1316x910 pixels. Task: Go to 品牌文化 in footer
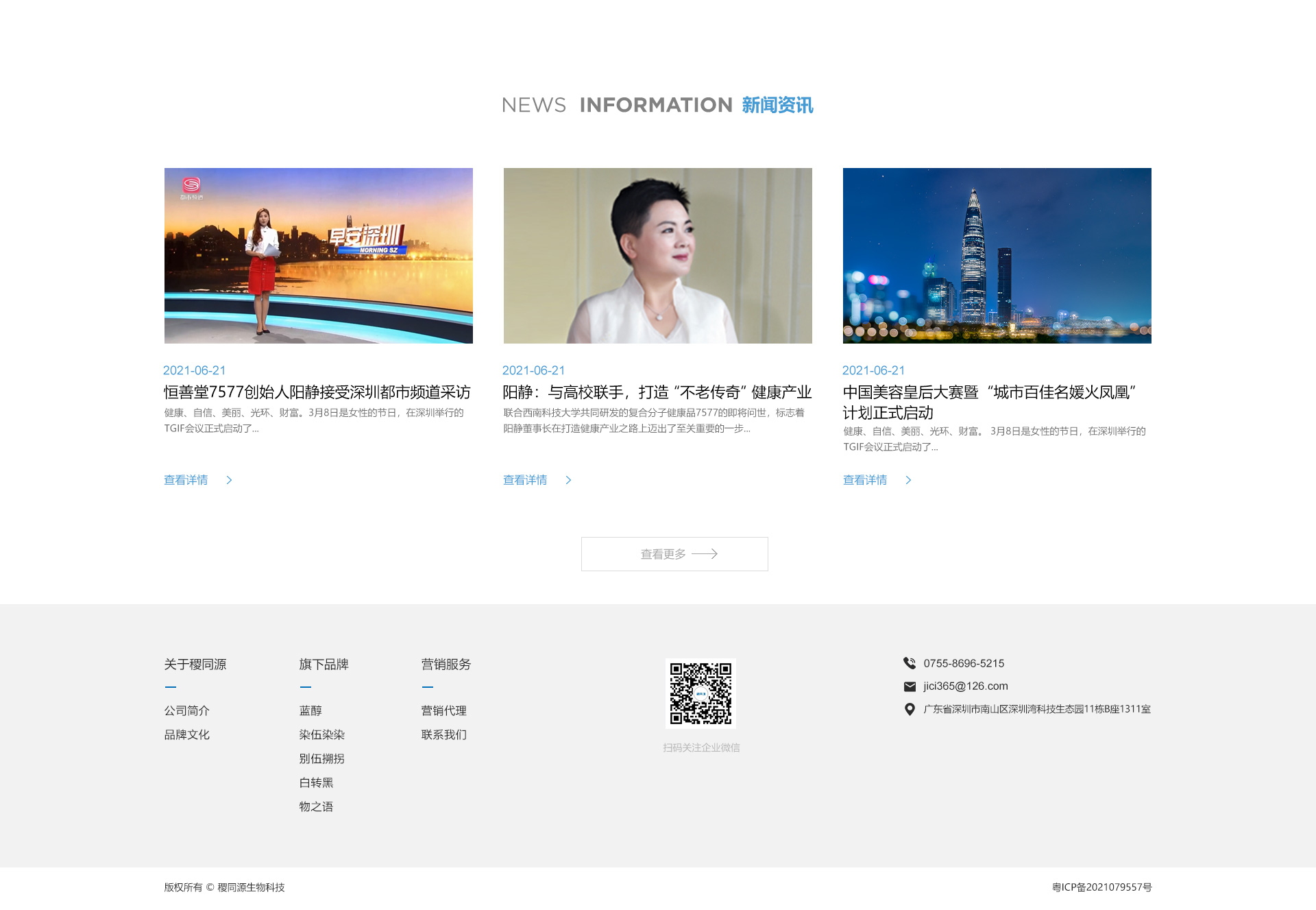[x=186, y=734]
